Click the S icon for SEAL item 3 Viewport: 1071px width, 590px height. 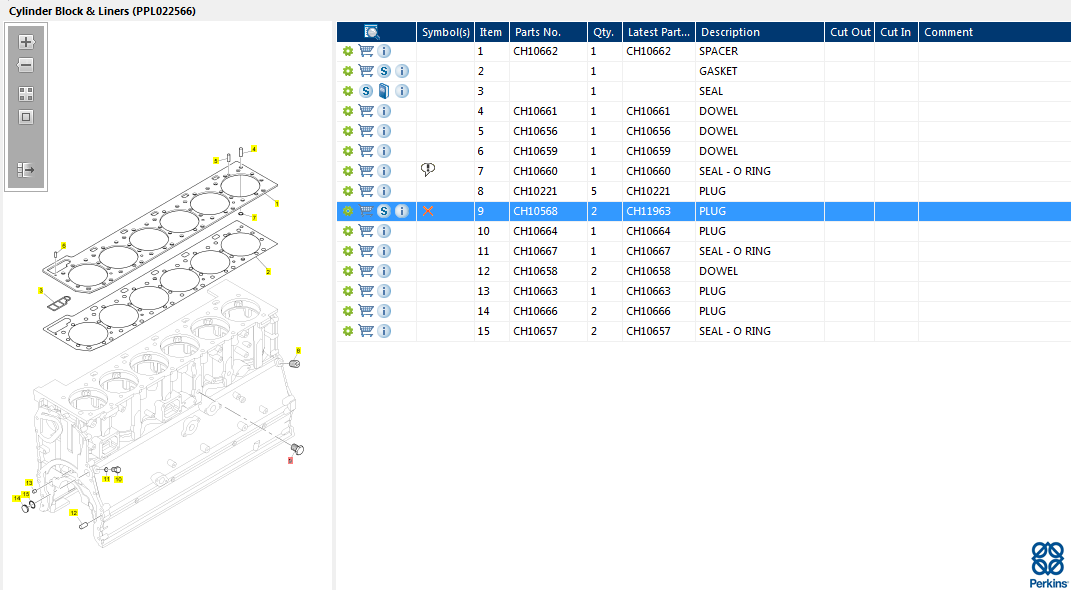coord(366,91)
